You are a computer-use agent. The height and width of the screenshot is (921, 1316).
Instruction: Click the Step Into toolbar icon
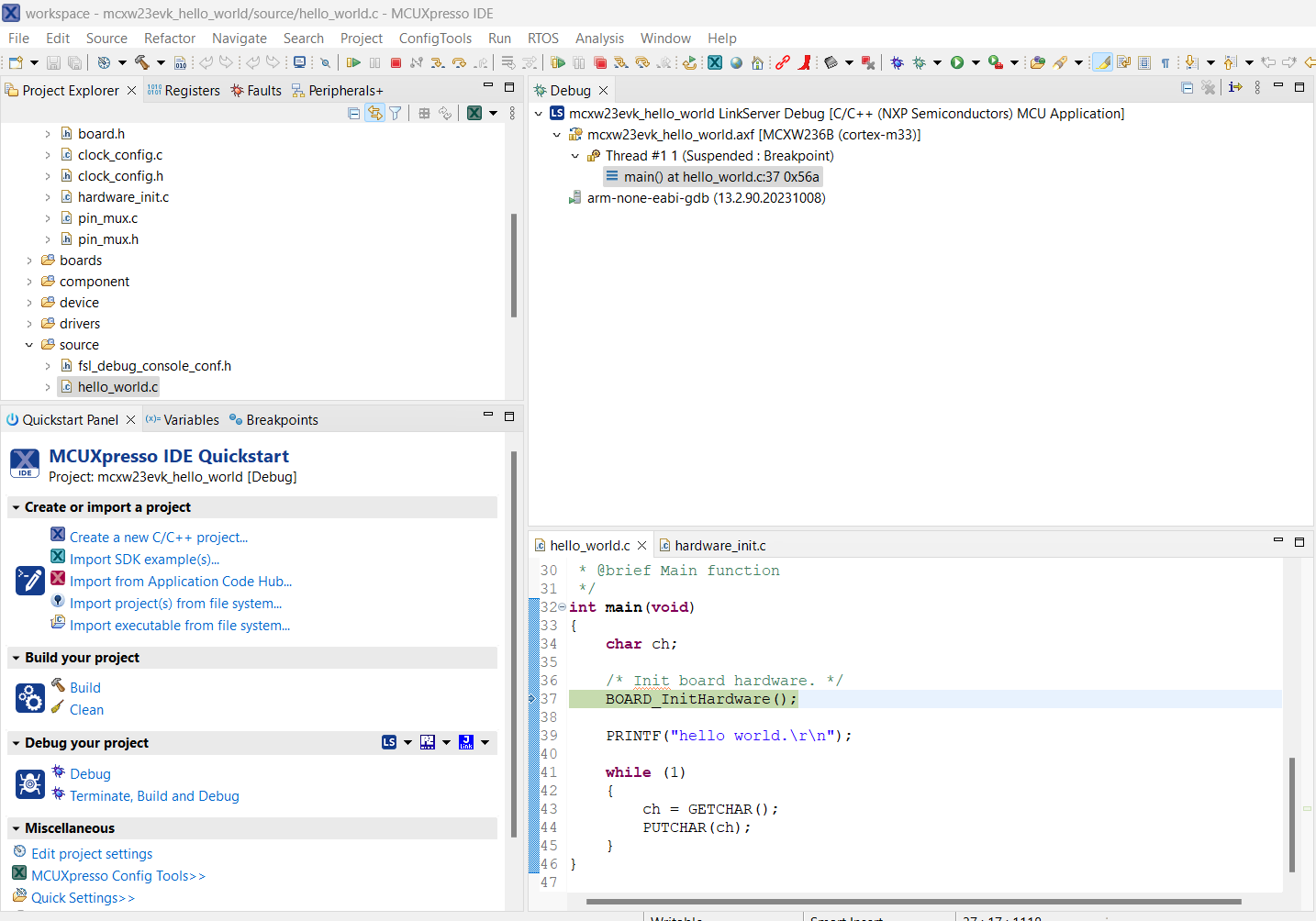pos(438,62)
